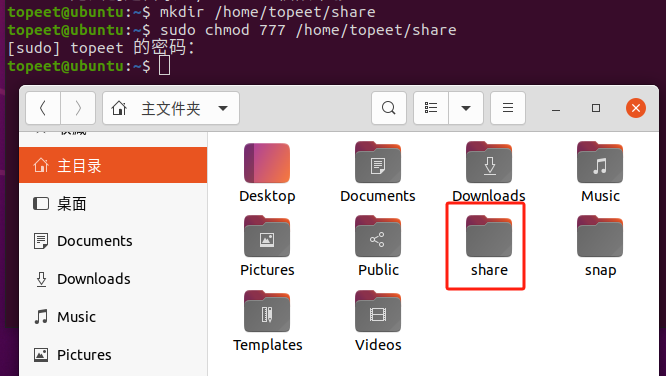Viewport: 666px width, 376px height.
Task: Select the share folder icon
Action: click(x=489, y=237)
